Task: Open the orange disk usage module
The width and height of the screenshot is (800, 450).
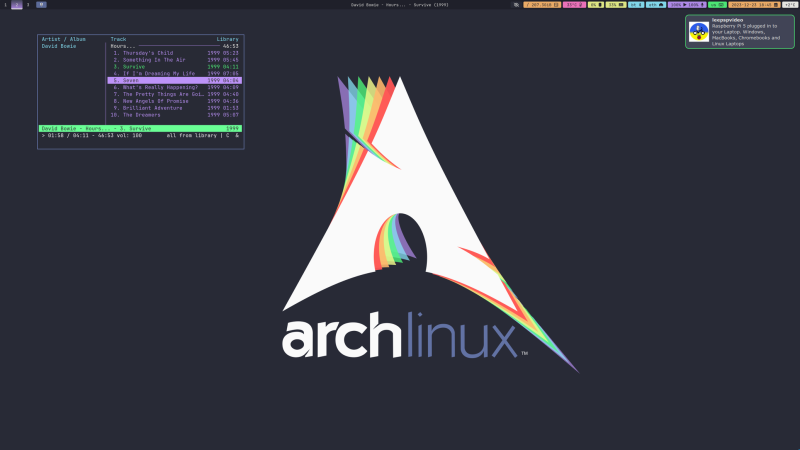Action: pyautogui.click(x=542, y=5)
